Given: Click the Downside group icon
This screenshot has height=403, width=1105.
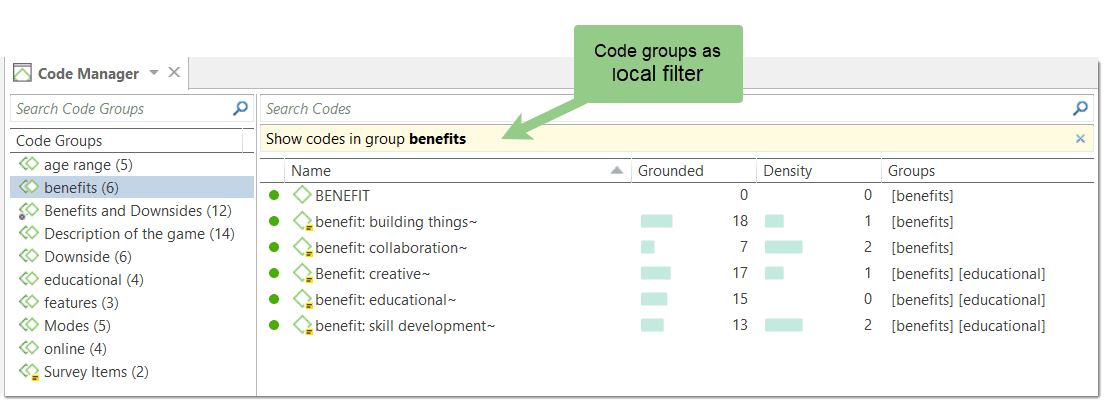Looking at the screenshot, I should 28,256.
